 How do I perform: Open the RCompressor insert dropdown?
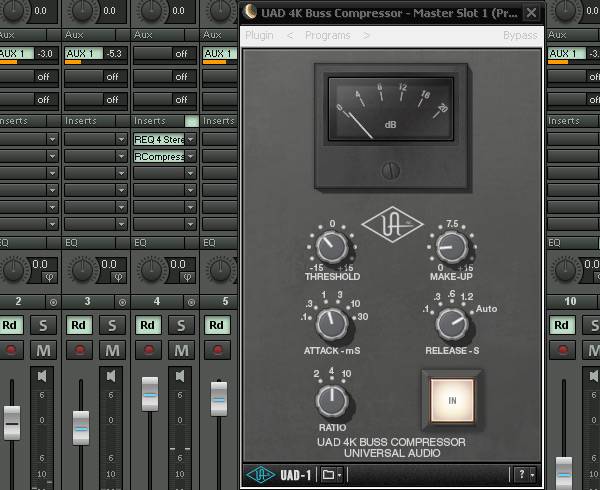pos(191,156)
